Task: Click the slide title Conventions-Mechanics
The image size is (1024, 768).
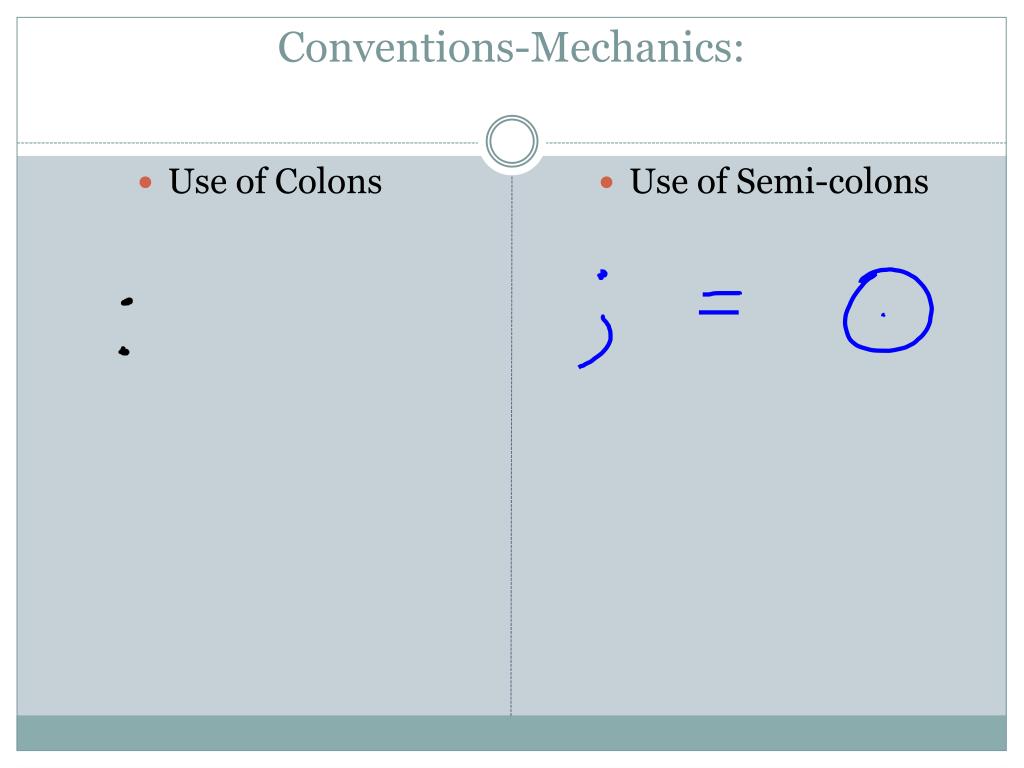Action: click(x=511, y=47)
